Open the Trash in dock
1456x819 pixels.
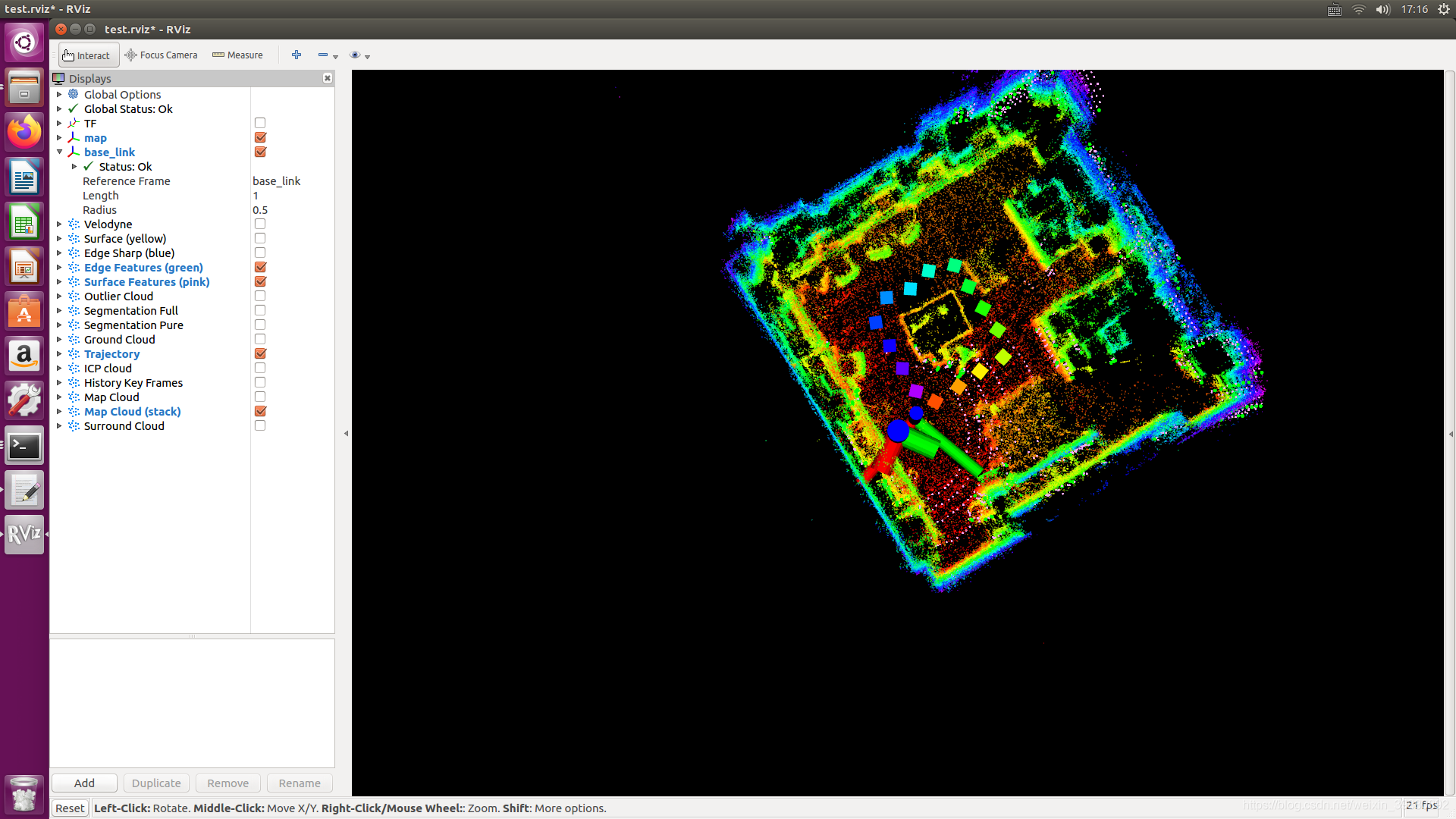[x=24, y=793]
